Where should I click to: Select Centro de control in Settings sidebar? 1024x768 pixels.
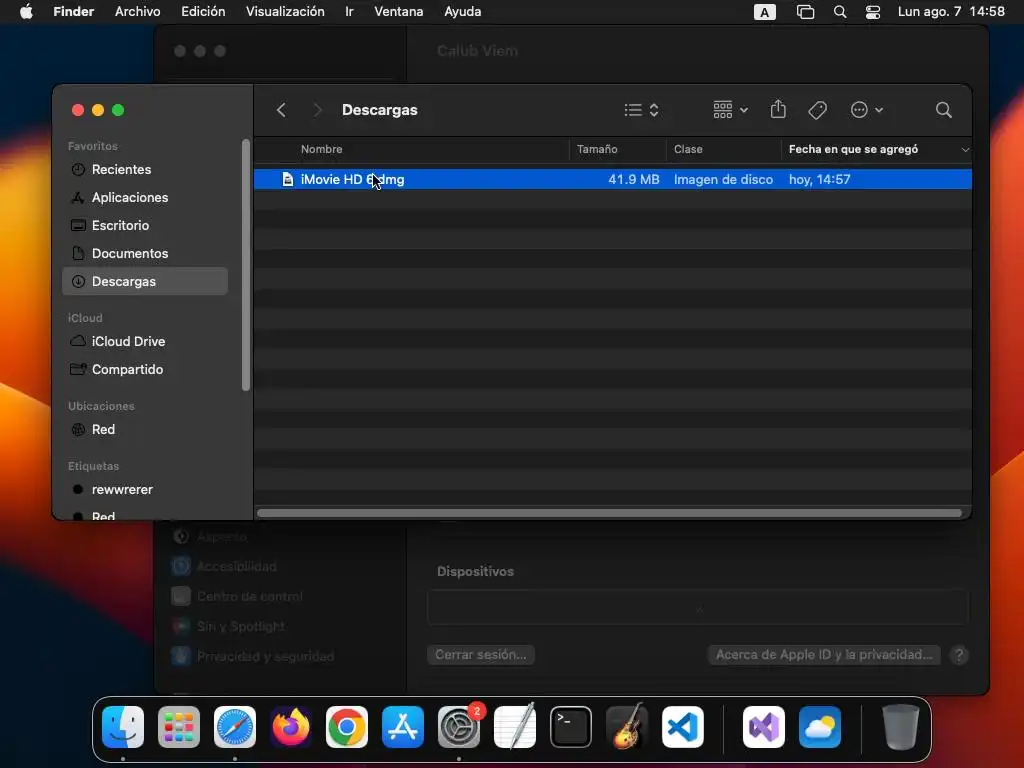pyautogui.click(x=236, y=596)
